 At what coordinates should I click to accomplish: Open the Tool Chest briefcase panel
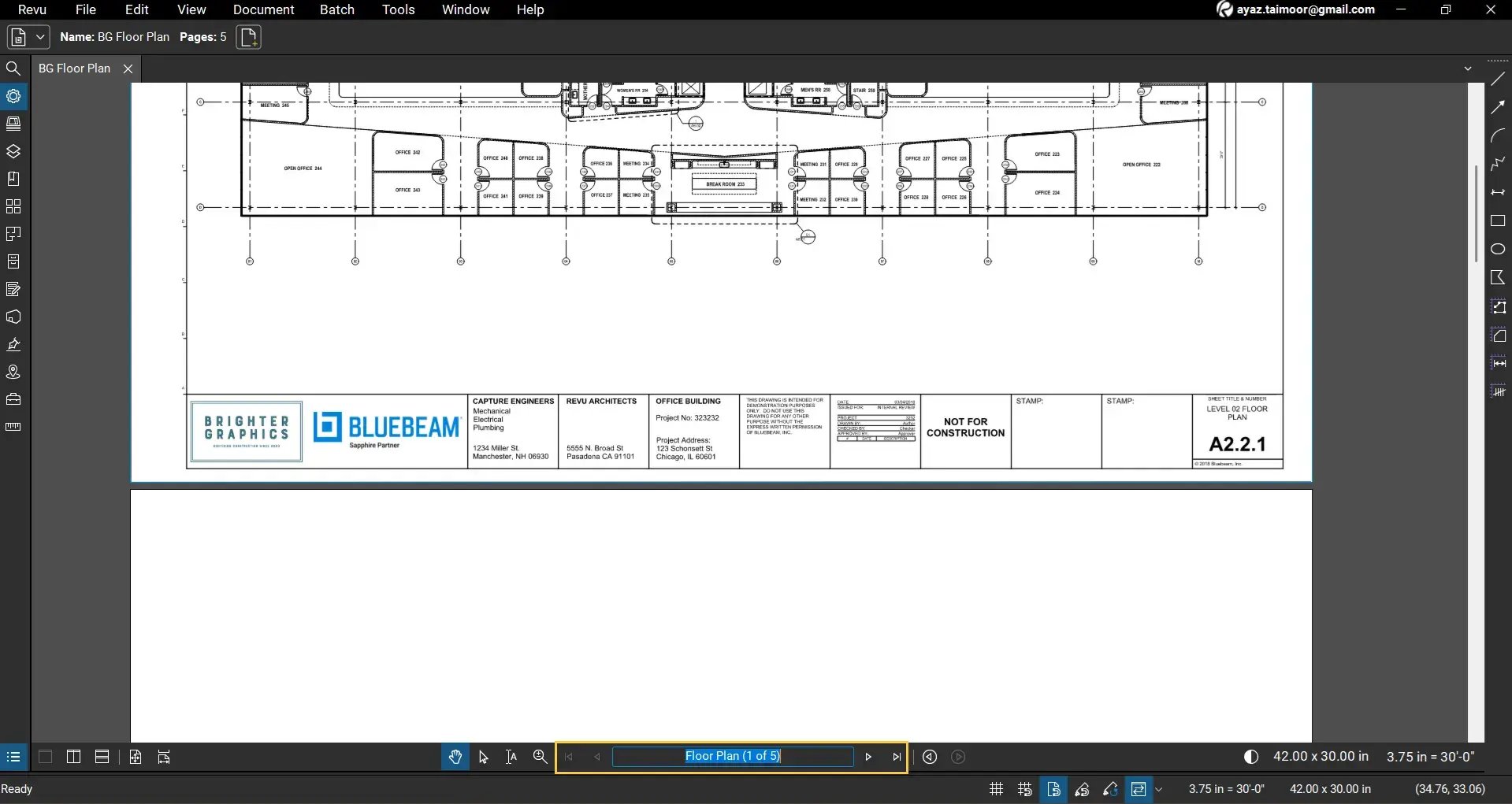(13, 399)
